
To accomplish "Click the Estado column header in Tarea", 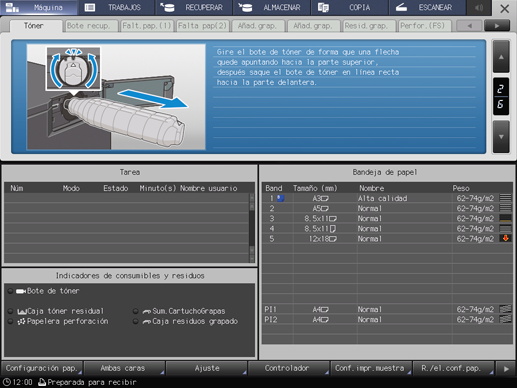I will (115, 188).
